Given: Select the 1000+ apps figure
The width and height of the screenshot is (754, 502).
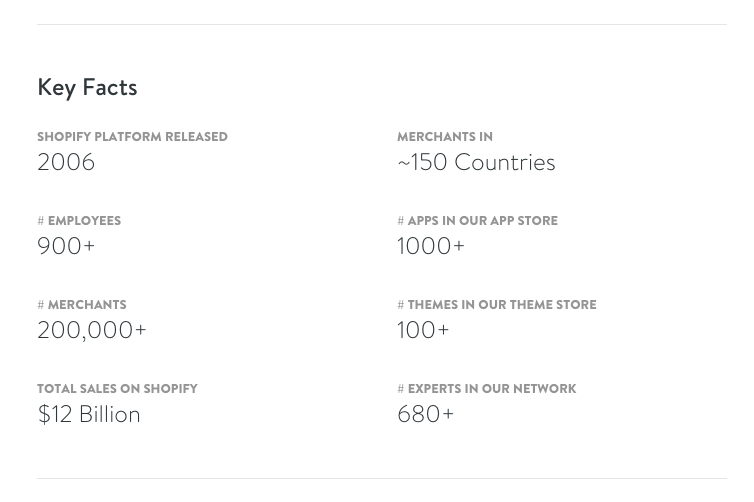Looking at the screenshot, I should [430, 246].
